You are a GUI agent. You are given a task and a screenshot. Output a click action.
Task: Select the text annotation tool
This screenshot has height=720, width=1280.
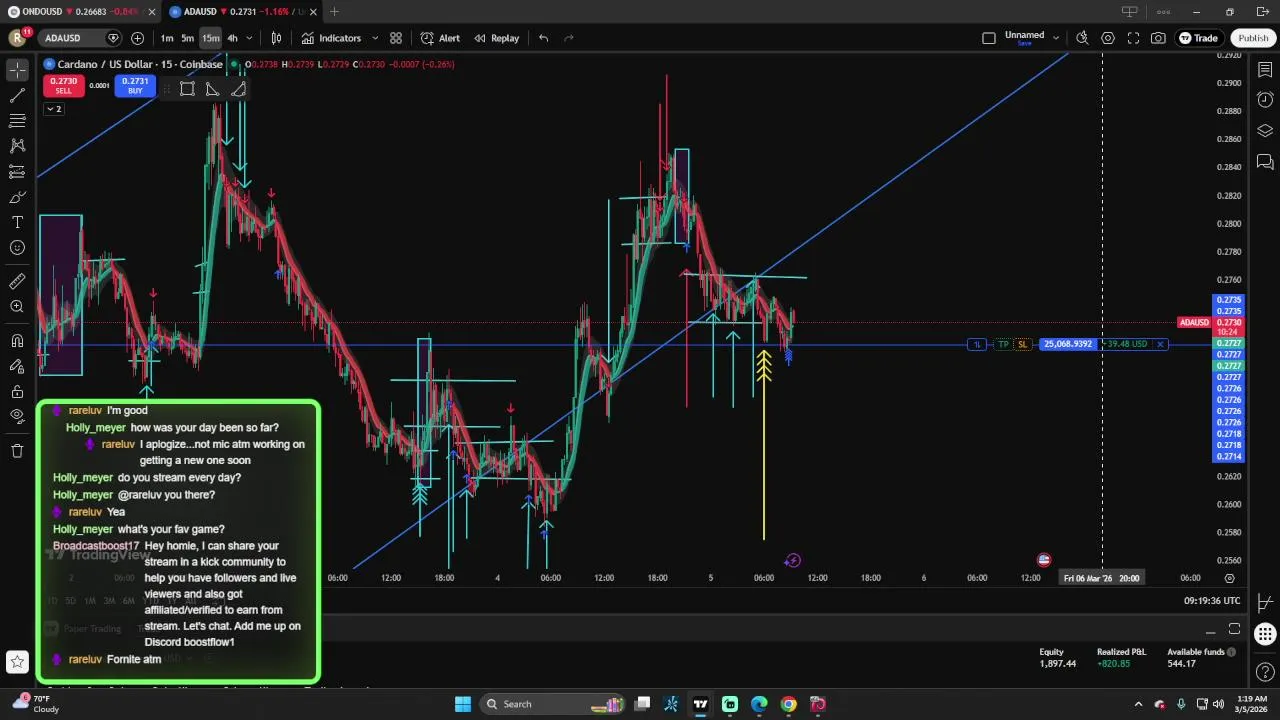[x=17, y=222]
